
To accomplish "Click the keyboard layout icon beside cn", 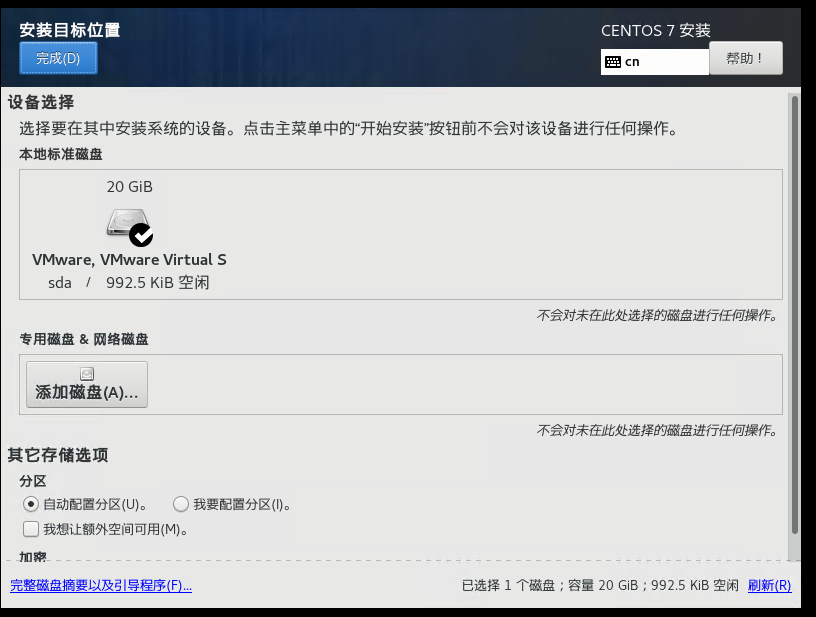I will pyautogui.click(x=613, y=62).
